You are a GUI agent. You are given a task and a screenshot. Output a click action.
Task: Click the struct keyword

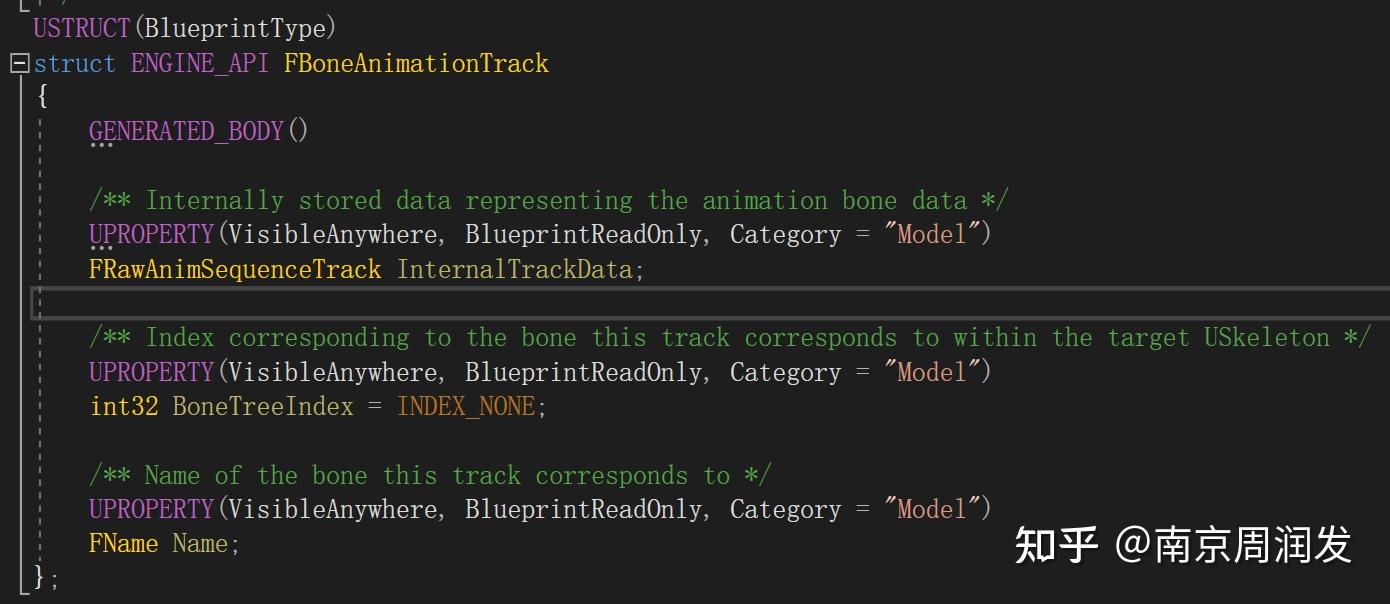75,64
